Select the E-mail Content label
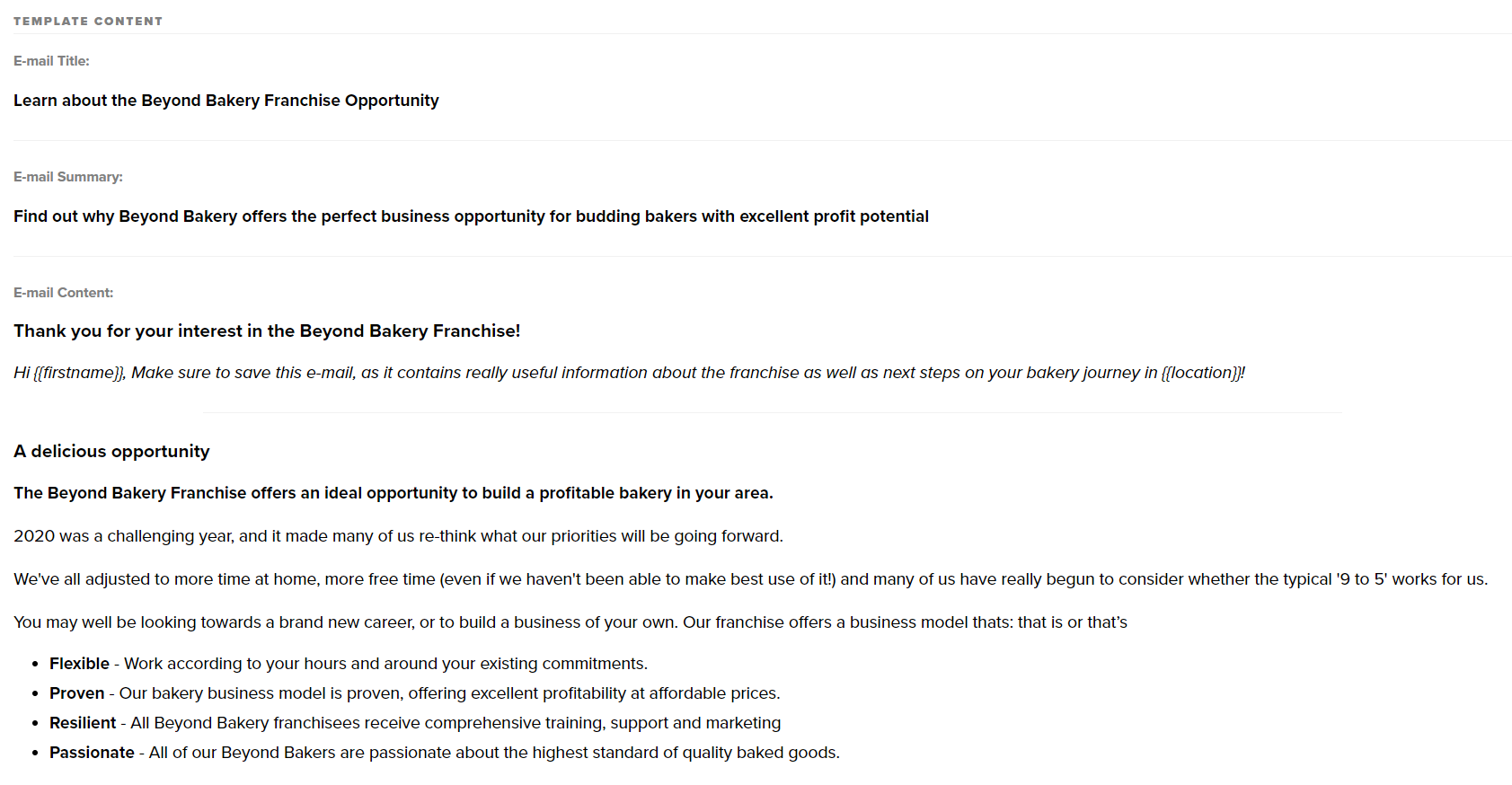The image size is (1512, 785). pyautogui.click(x=64, y=293)
